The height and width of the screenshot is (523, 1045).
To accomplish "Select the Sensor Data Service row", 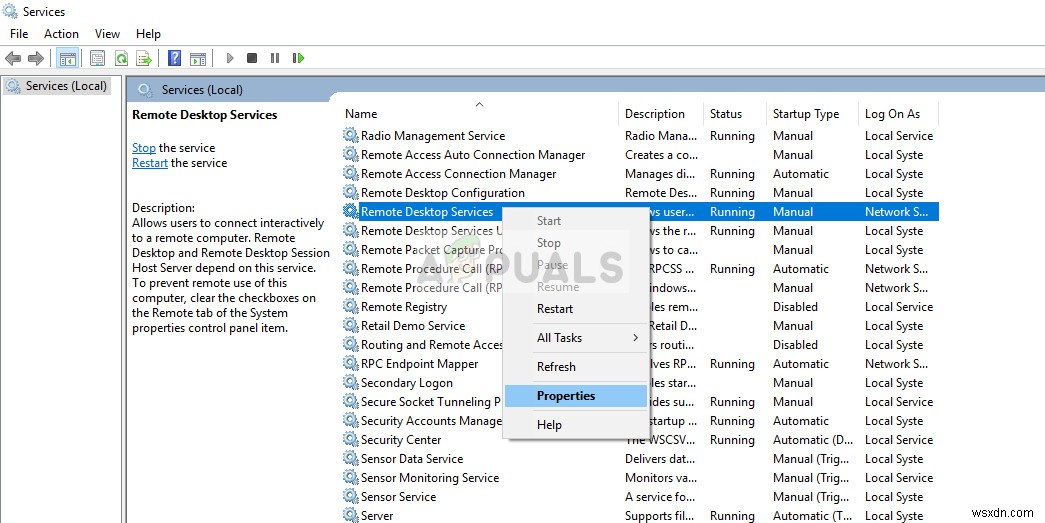I will click(640, 459).
